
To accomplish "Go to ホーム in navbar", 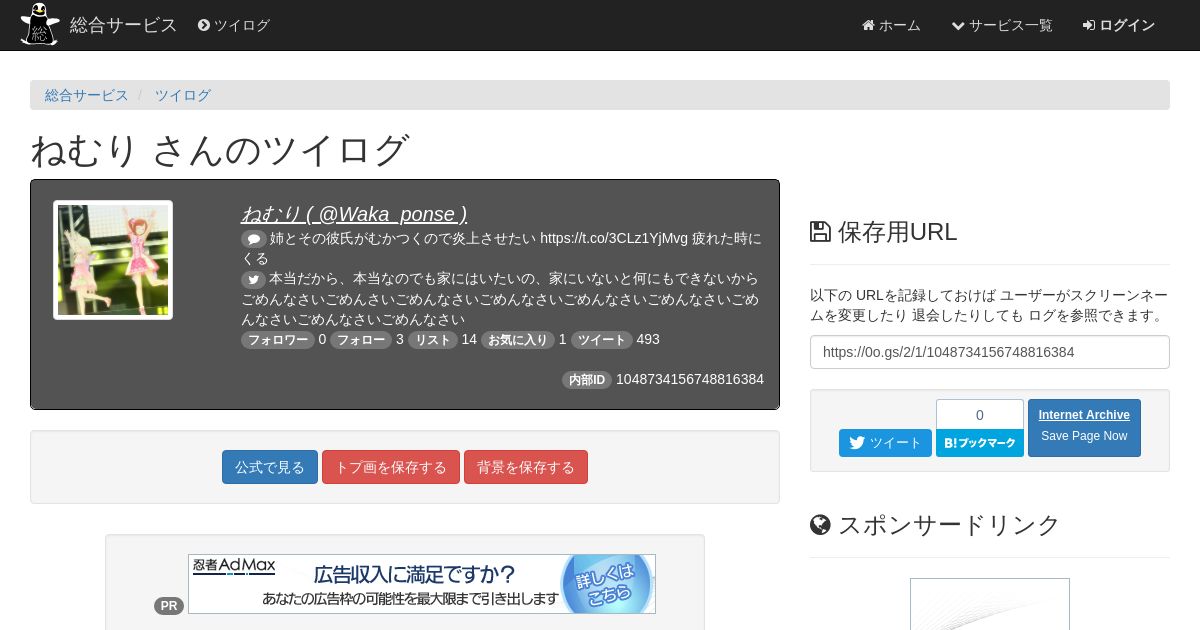I will click(891, 25).
